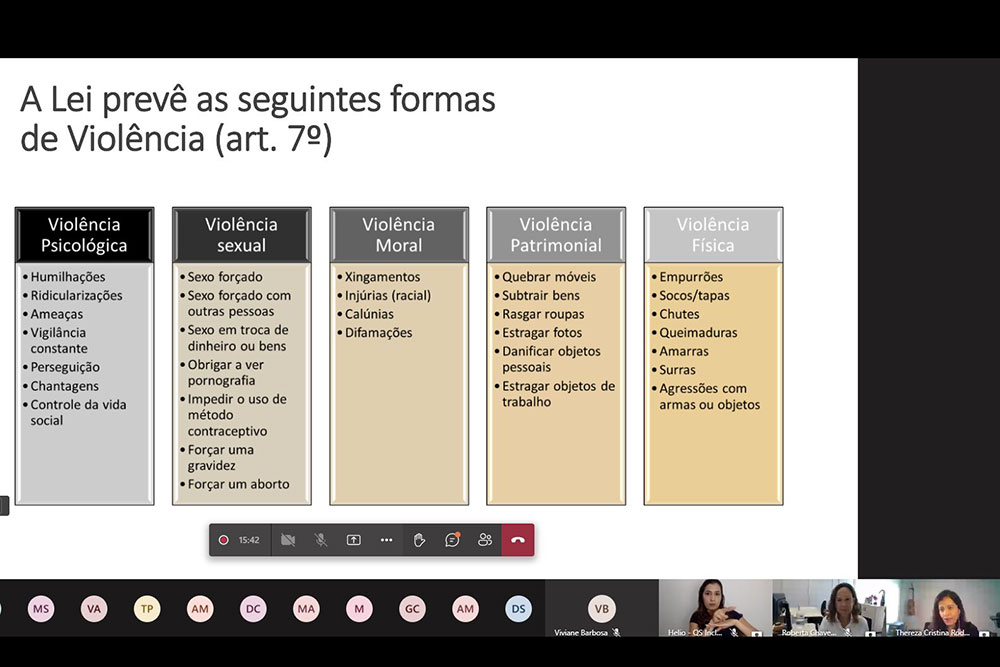The height and width of the screenshot is (667, 1000).
Task: Click the GC participant avatar
Action: (x=412, y=608)
